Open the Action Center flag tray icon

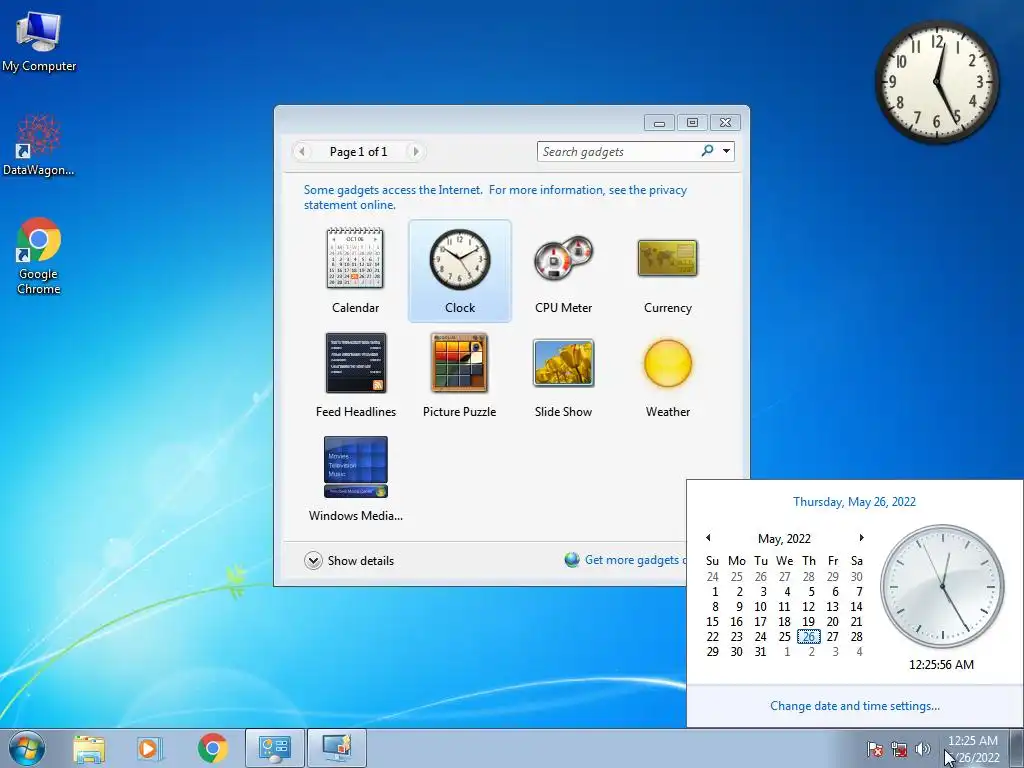point(874,749)
